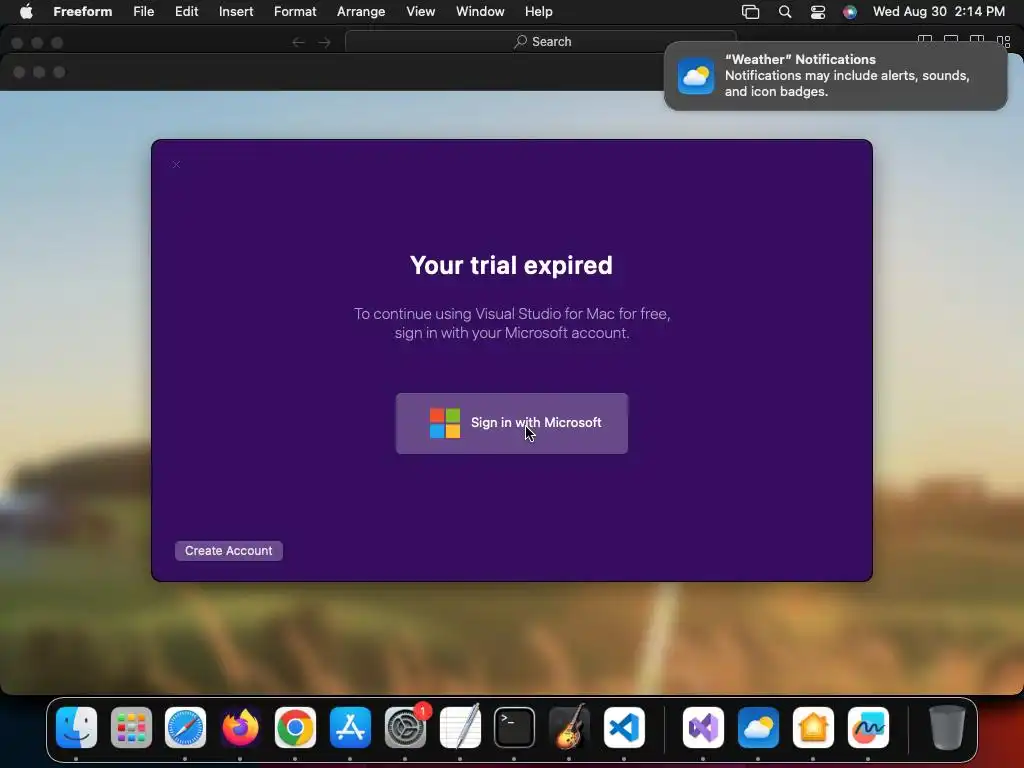Open the Window menu
The image size is (1024, 768).
tap(480, 12)
